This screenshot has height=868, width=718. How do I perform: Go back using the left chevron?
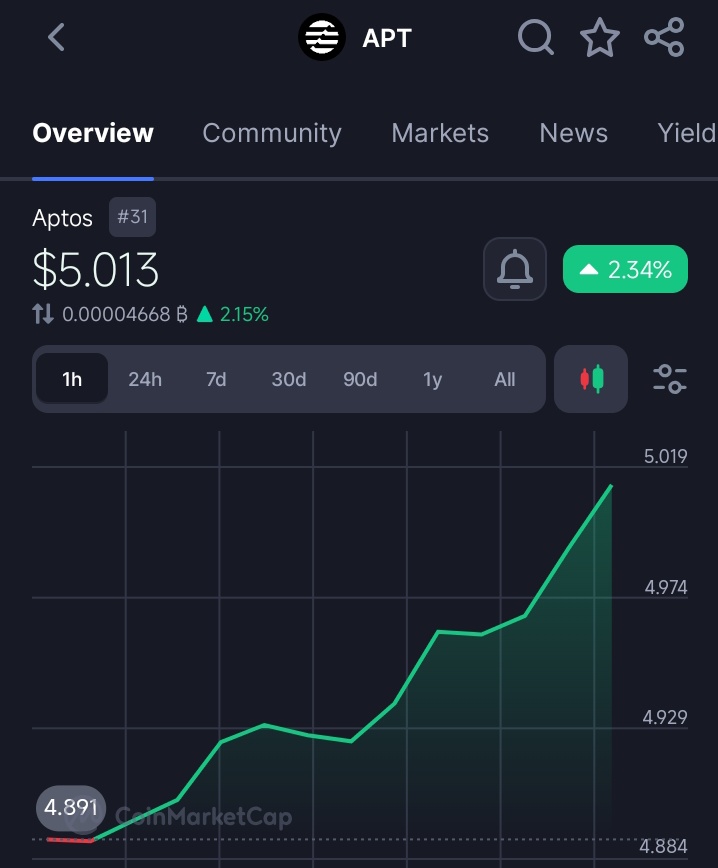click(x=56, y=37)
